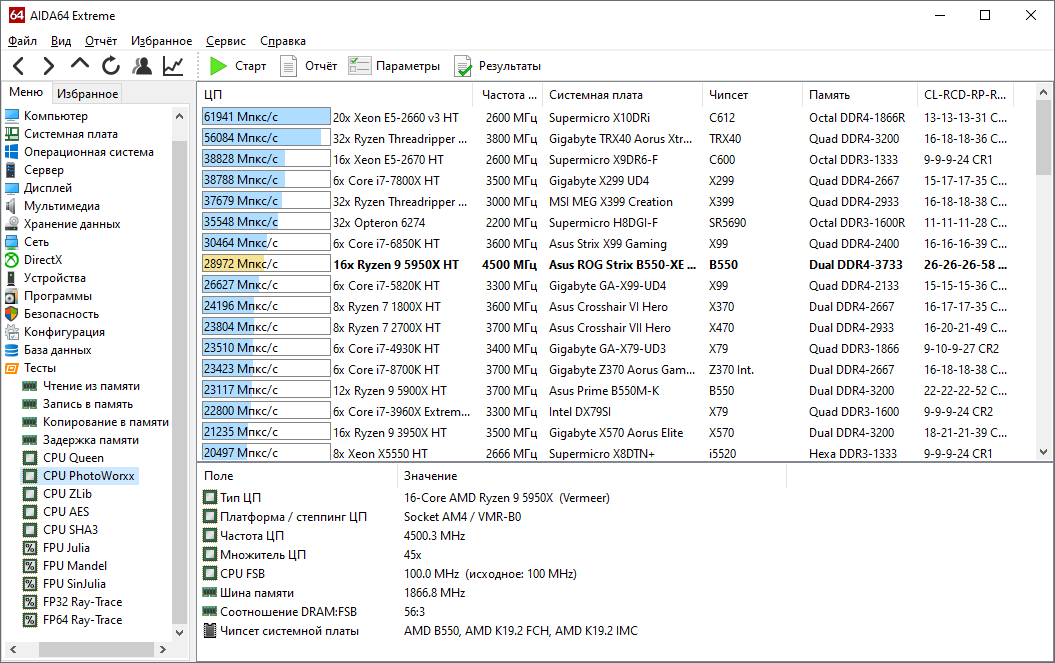Screen dimensions: 1055x663
Task: Open the Результаты toolbar button
Action: 498,66
